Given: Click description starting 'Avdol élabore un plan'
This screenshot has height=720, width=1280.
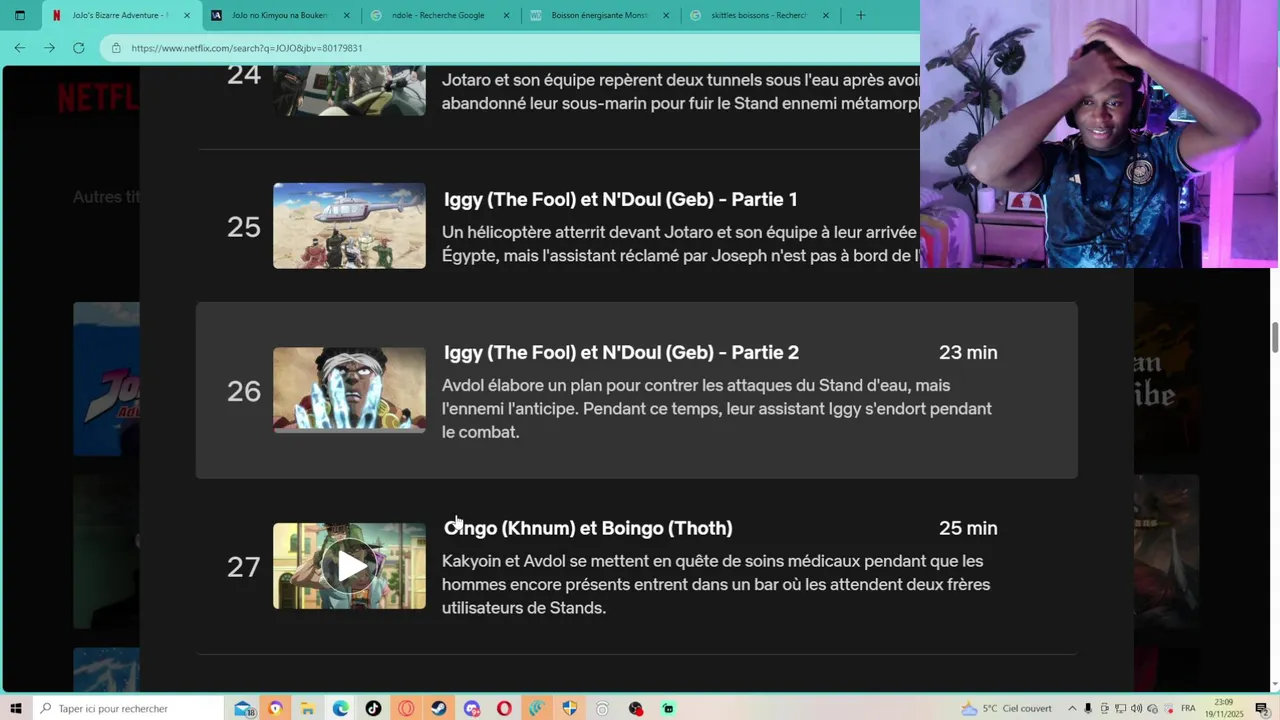Looking at the screenshot, I should click(x=717, y=408).
